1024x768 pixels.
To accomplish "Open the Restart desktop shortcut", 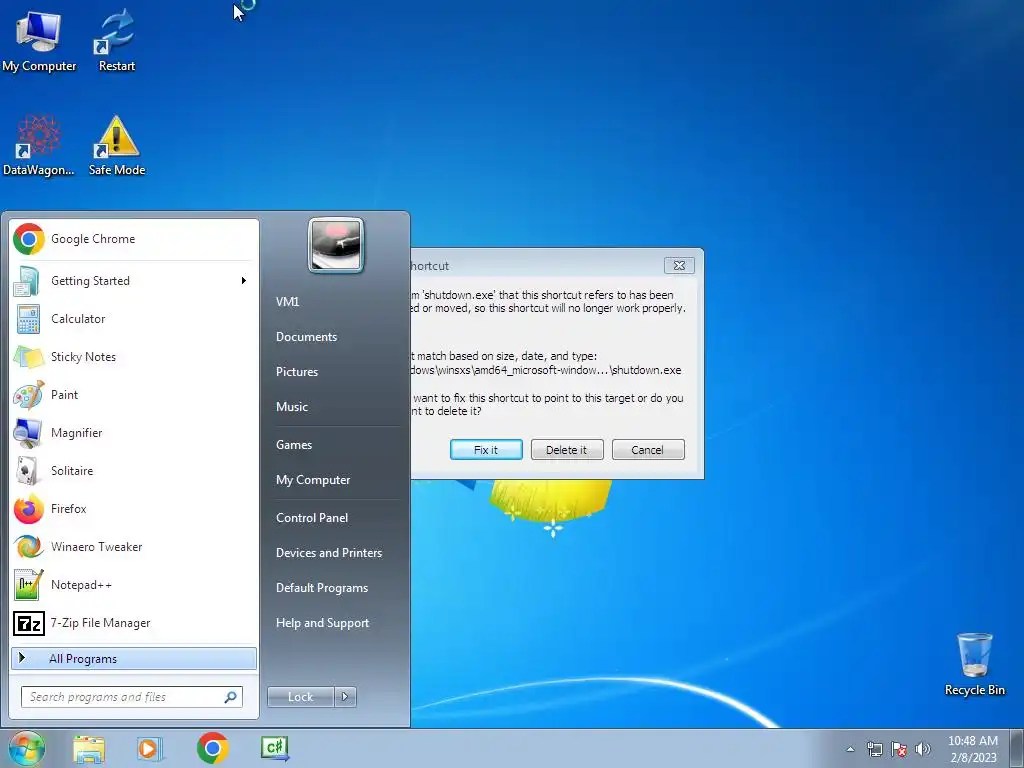I will [x=116, y=39].
